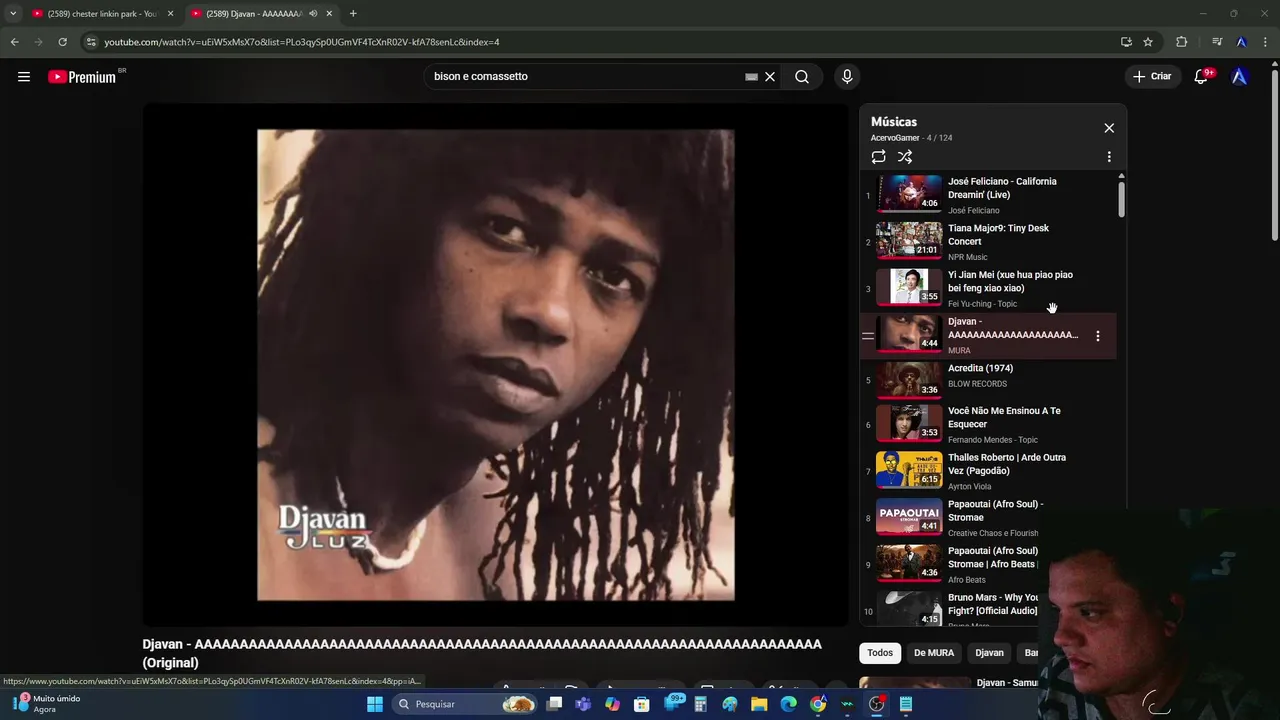
Task: Click the YouTube search input field
Action: [x=585, y=76]
